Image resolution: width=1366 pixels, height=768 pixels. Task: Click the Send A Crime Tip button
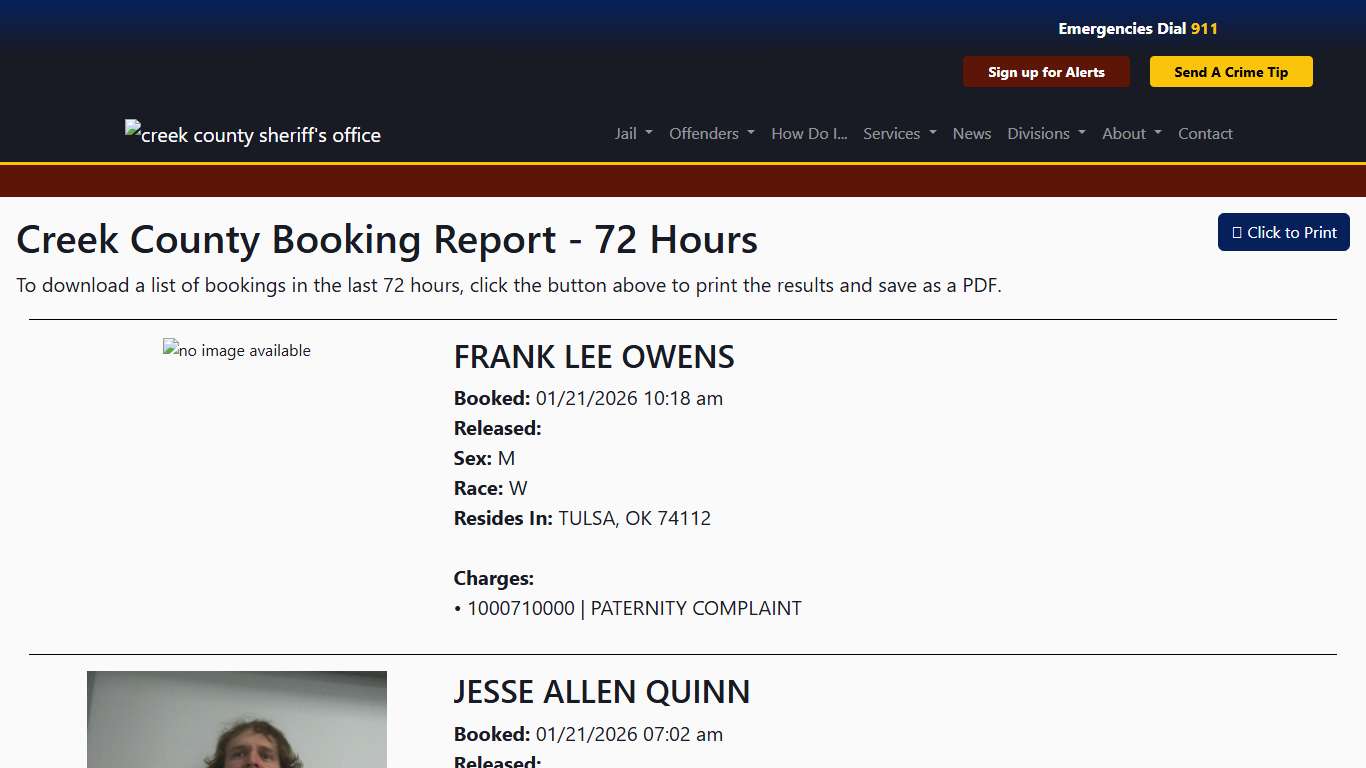click(x=1231, y=71)
